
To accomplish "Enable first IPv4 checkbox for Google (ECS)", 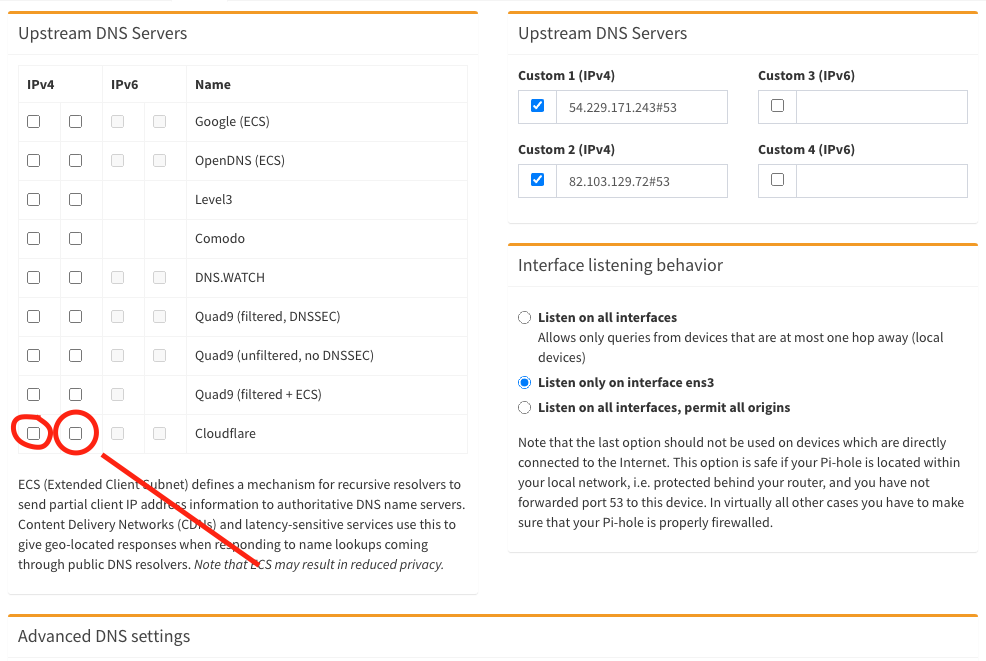I will pos(34,121).
